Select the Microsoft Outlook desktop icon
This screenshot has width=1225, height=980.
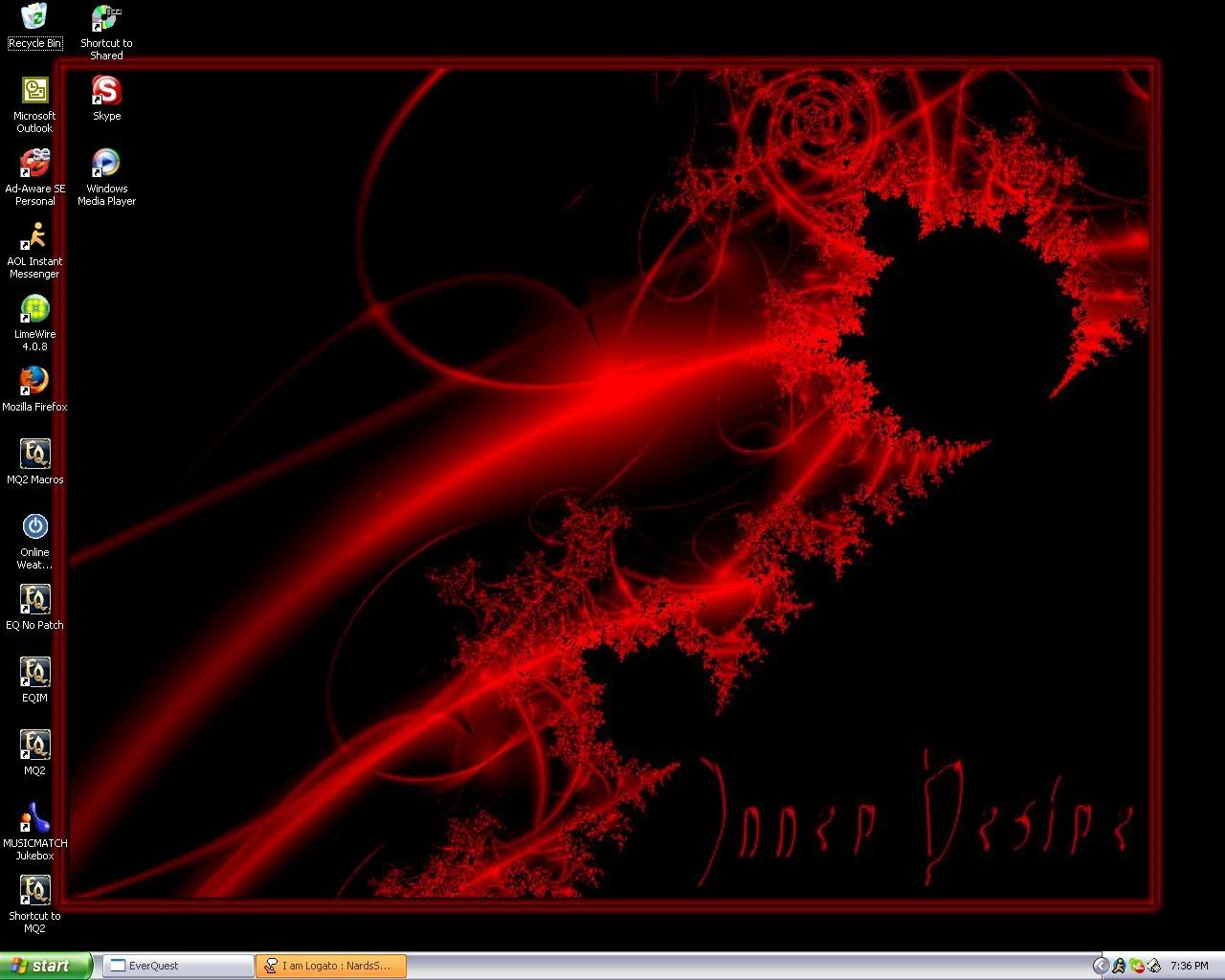(34, 104)
